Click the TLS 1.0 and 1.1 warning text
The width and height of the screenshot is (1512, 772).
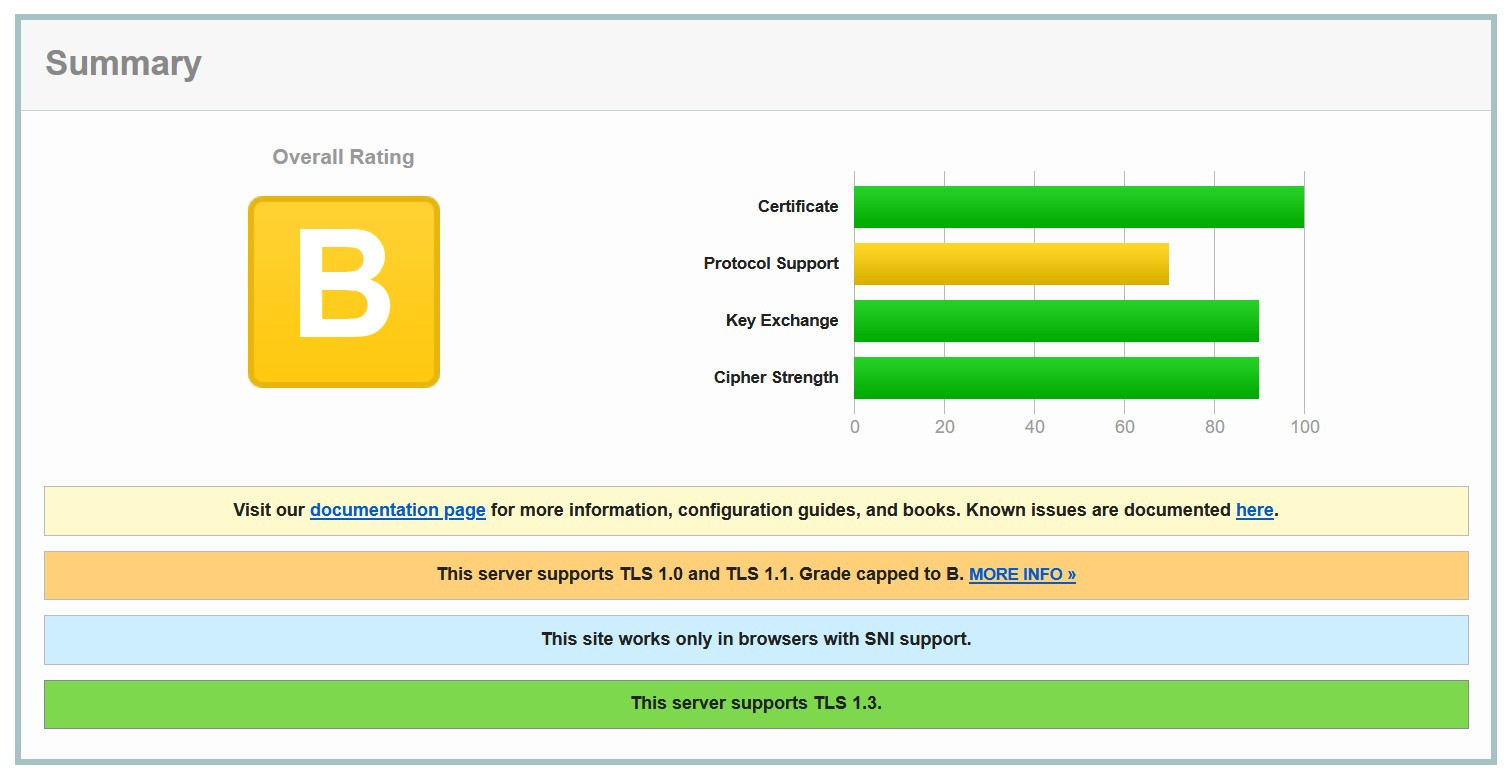pos(700,575)
